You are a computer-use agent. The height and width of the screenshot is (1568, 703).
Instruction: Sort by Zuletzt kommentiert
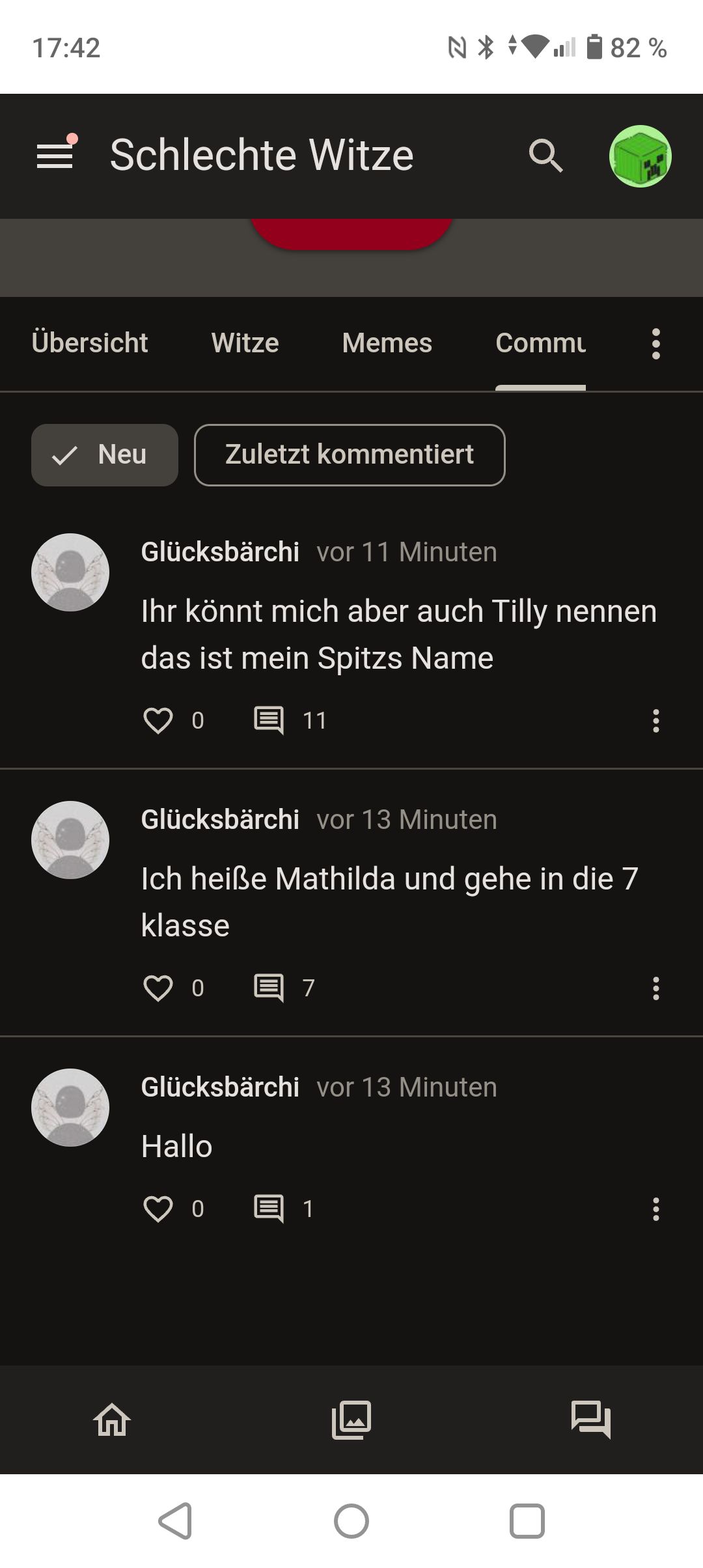click(350, 455)
